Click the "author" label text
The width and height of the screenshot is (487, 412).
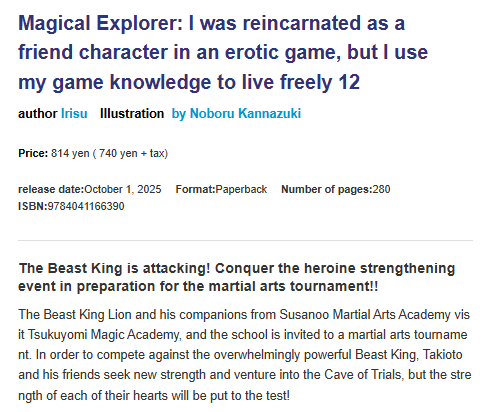[38, 114]
